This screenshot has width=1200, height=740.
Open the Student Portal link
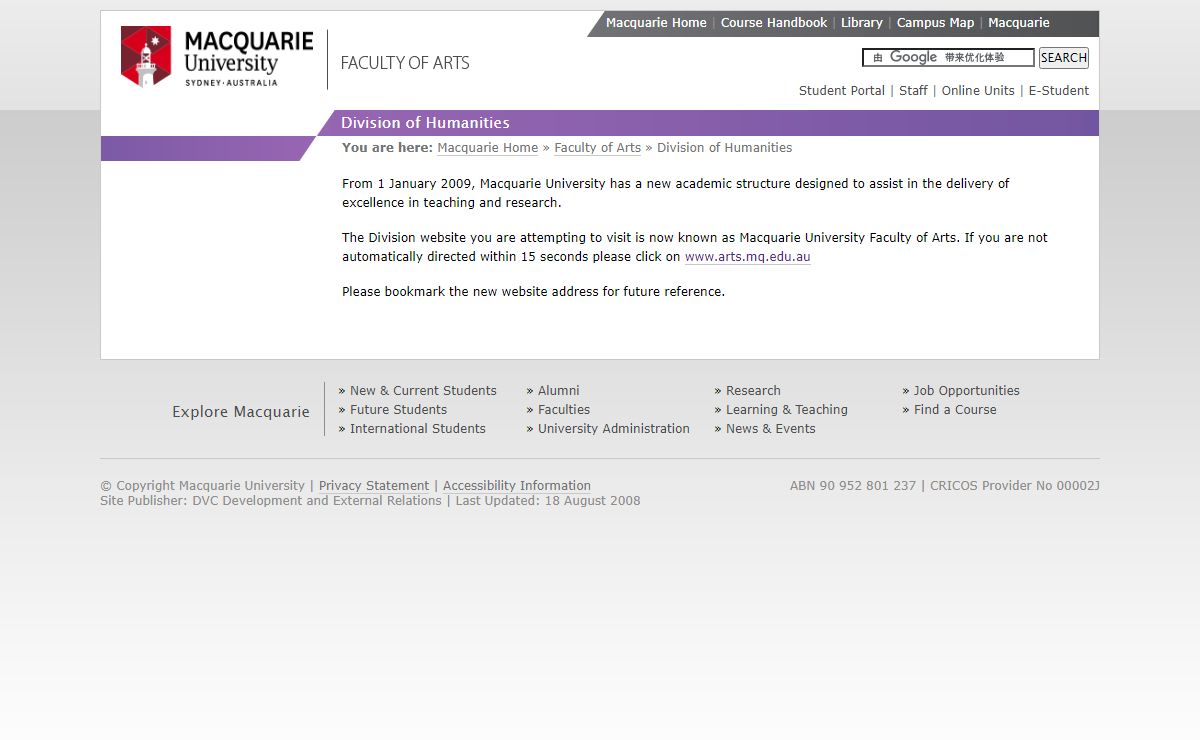841,91
